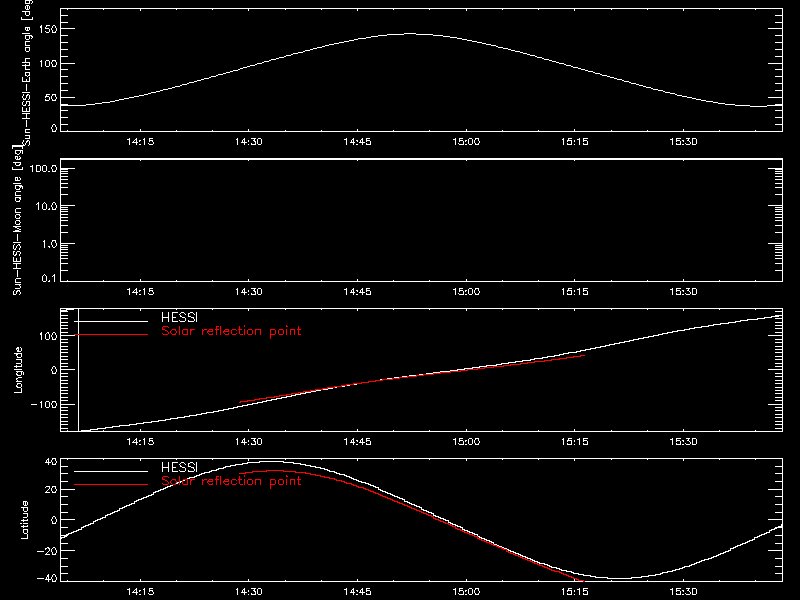800x600 pixels.
Task: Click the Sun-HESSI-Earth angle [deg] axis label
Action: (x=27, y=72)
